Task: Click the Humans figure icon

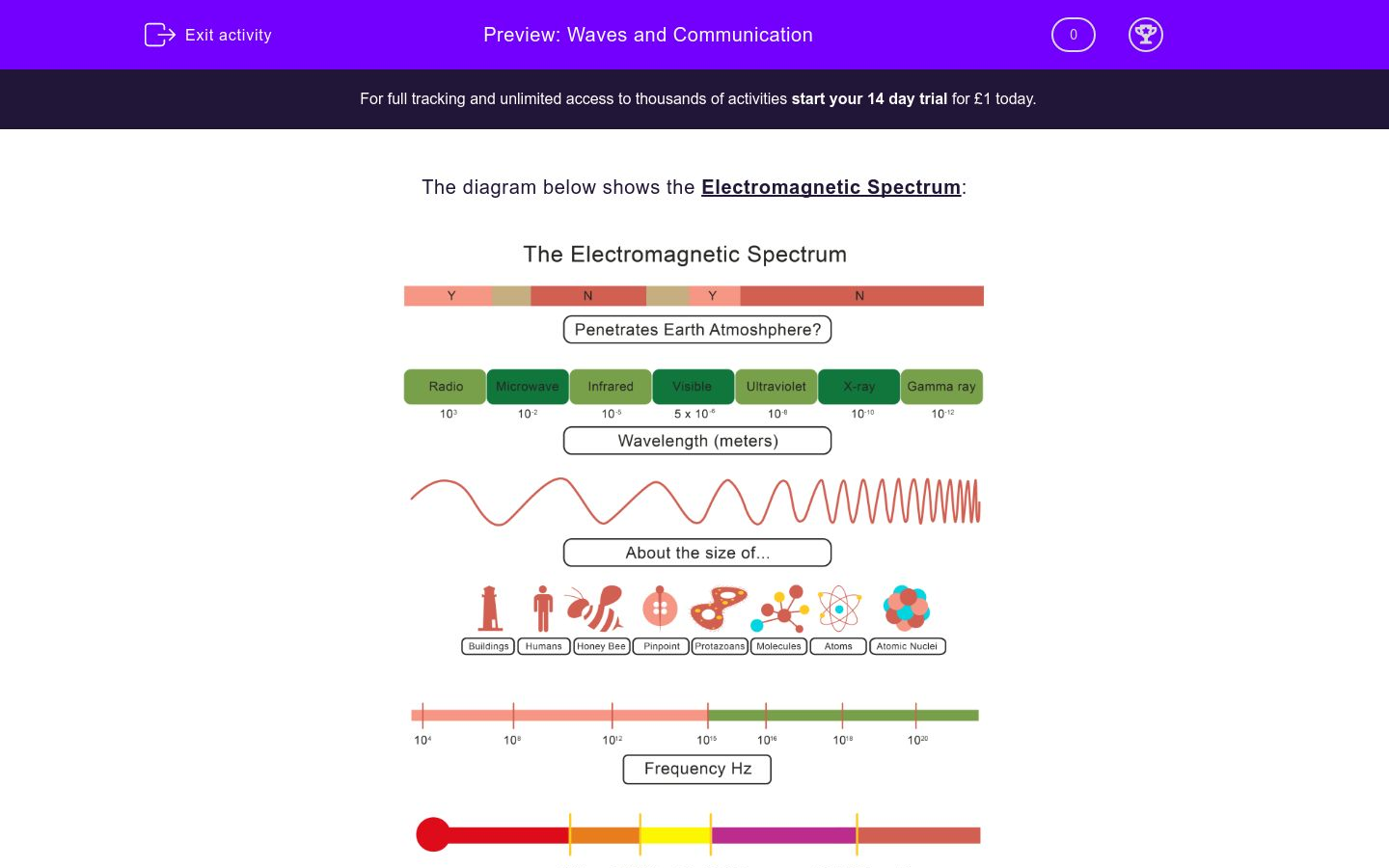Action: coord(542,606)
